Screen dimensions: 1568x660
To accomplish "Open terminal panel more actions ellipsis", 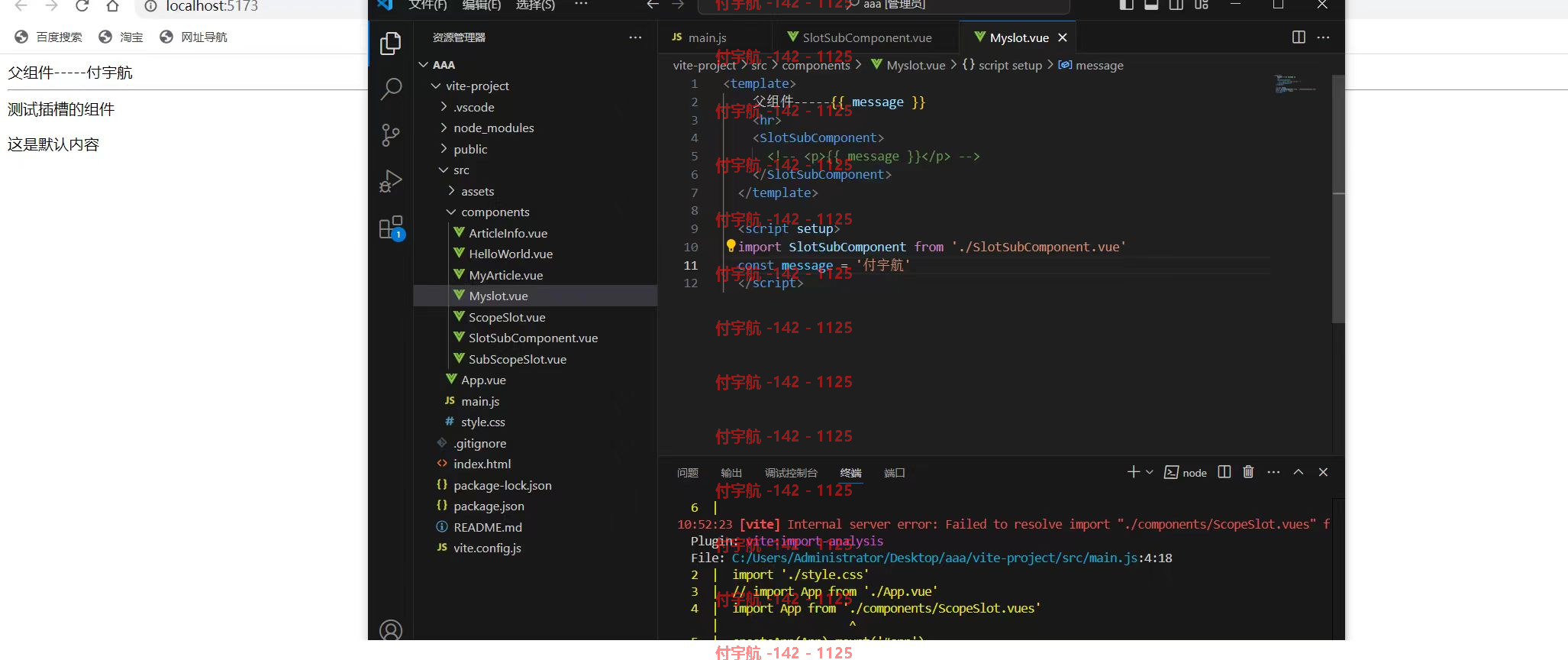I will tap(1273, 472).
